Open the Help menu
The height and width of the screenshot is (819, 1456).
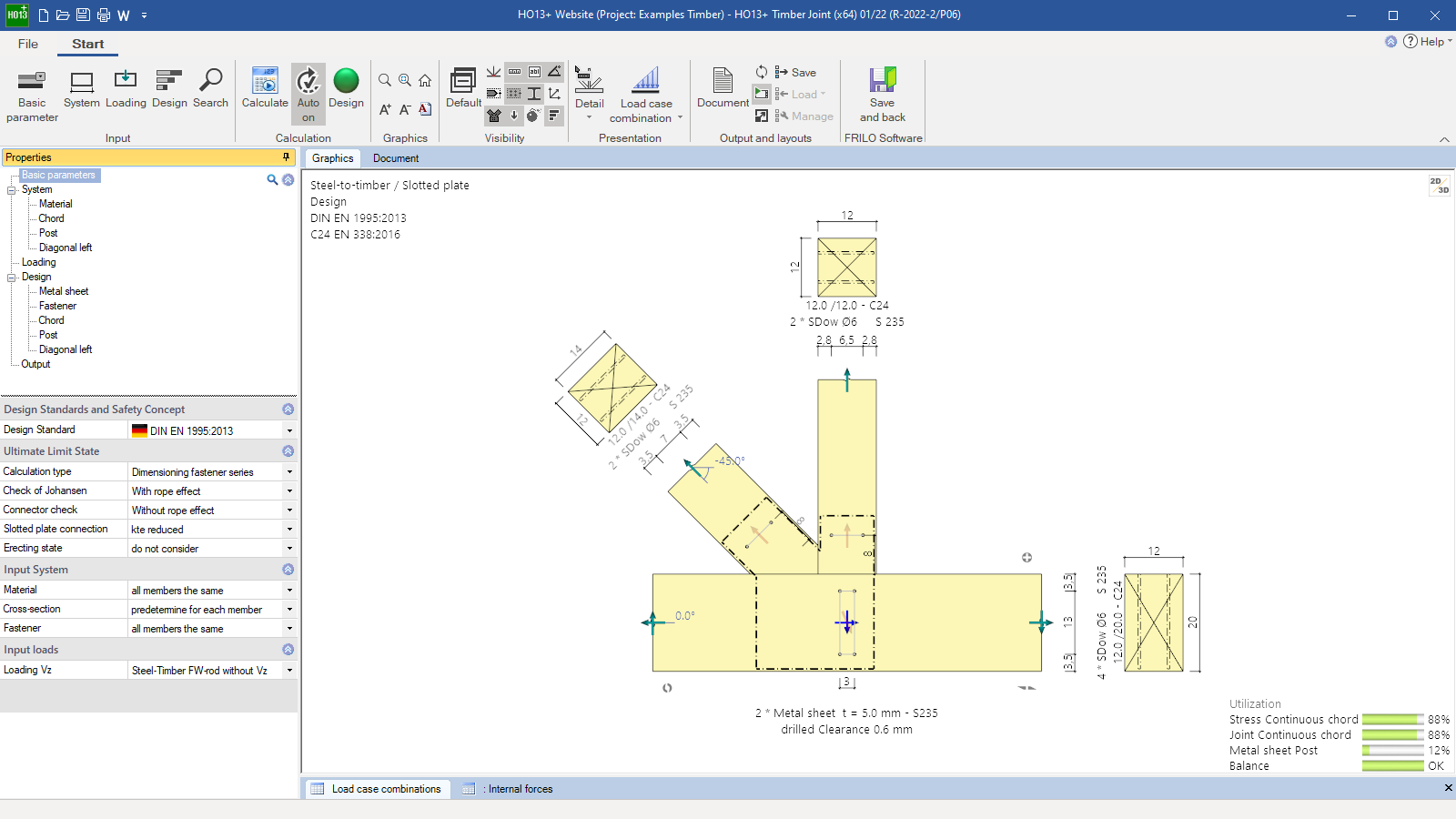pos(1427,42)
